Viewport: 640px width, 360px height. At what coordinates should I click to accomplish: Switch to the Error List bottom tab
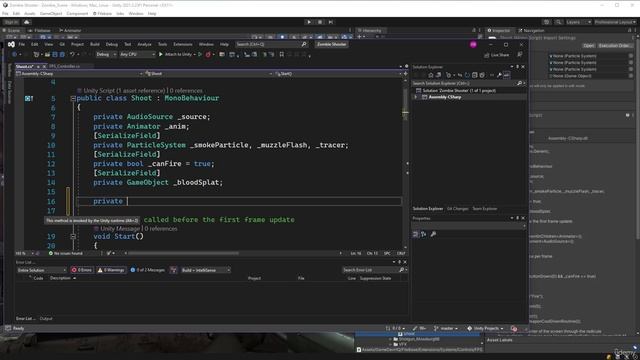pyautogui.click(x=25, y=318)
